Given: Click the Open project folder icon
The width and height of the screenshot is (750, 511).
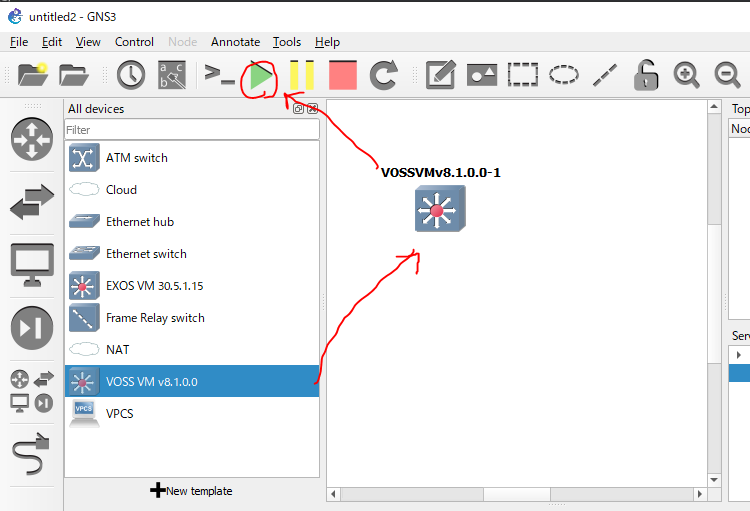Looking at the screenshot, I should [74, 75].
